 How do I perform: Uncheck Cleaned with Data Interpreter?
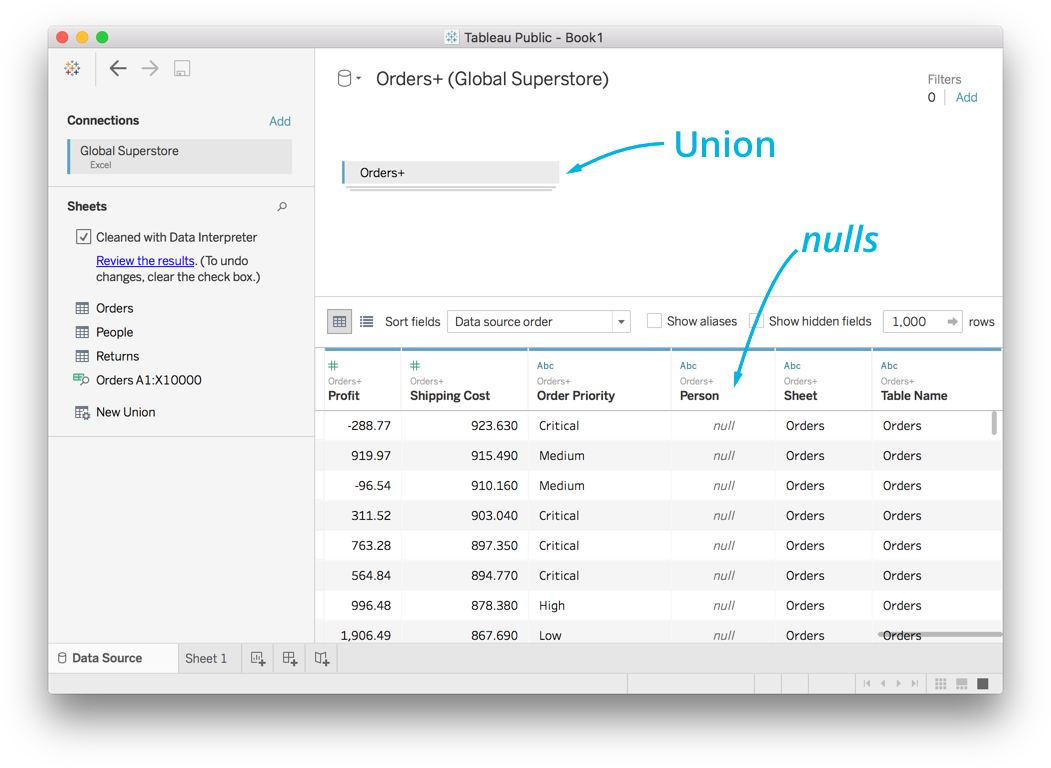tap(84, 237)
